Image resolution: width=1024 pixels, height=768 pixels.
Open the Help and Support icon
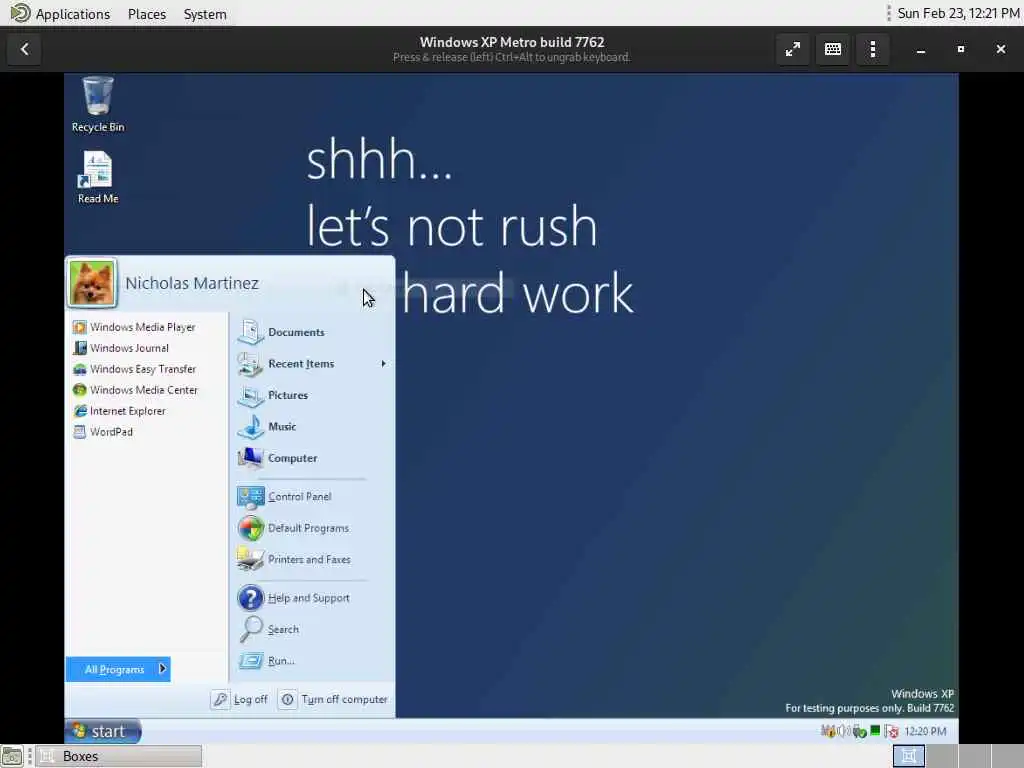[250, 598]
